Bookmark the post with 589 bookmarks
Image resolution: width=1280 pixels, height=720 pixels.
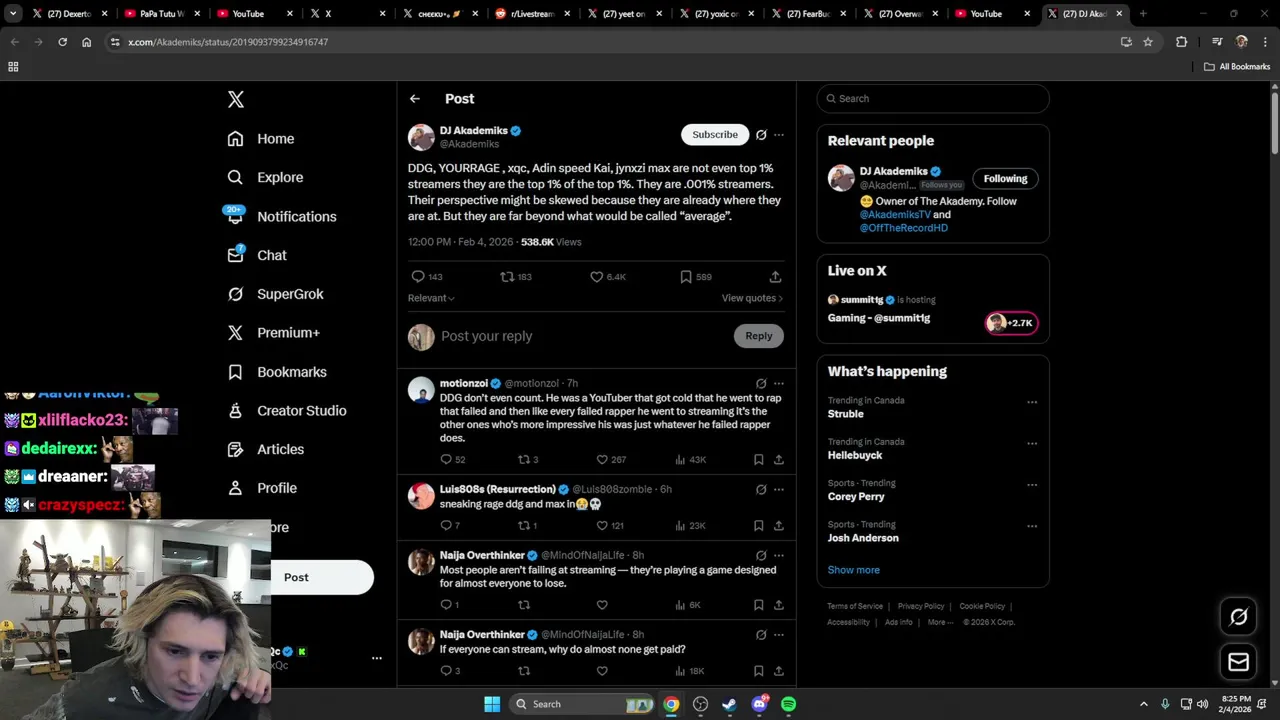tap(686, 277)
